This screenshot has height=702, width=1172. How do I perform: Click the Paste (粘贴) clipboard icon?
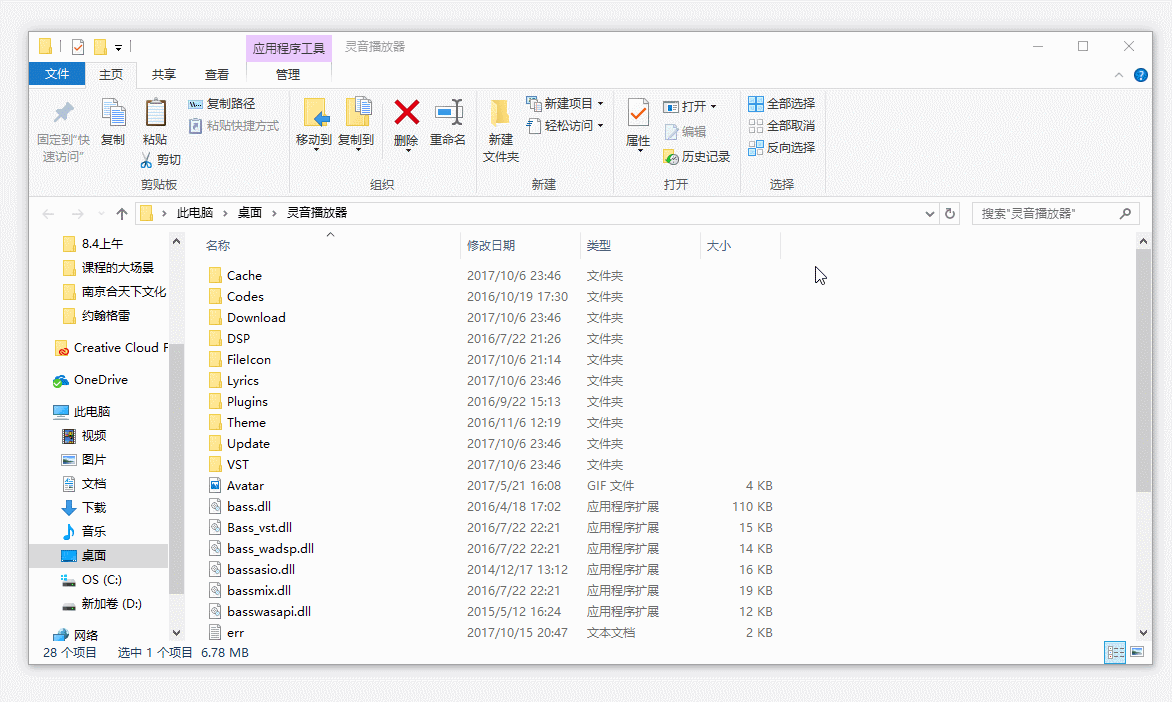coord(155,114)
